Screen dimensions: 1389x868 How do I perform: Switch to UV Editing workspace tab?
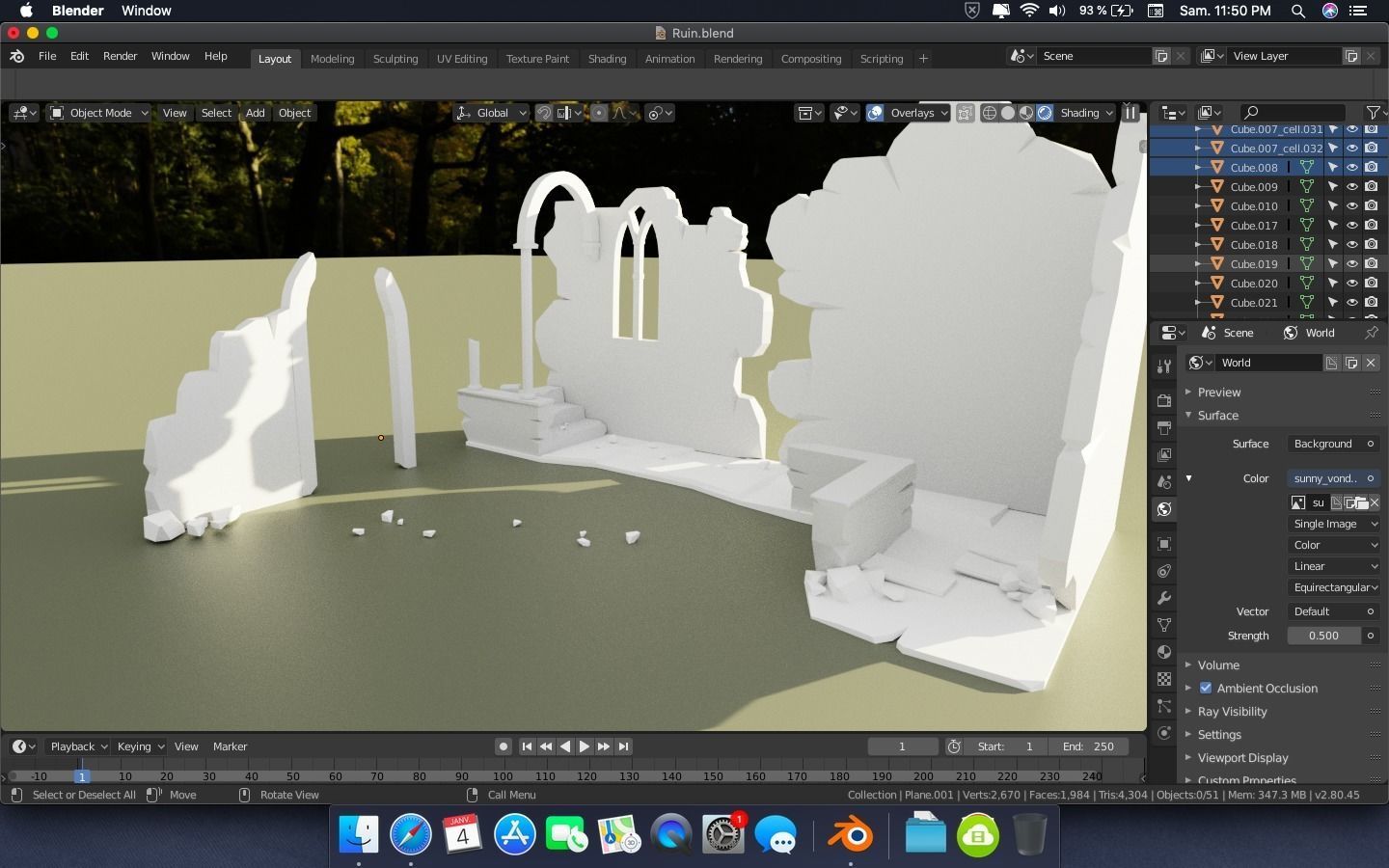point(462,59)
